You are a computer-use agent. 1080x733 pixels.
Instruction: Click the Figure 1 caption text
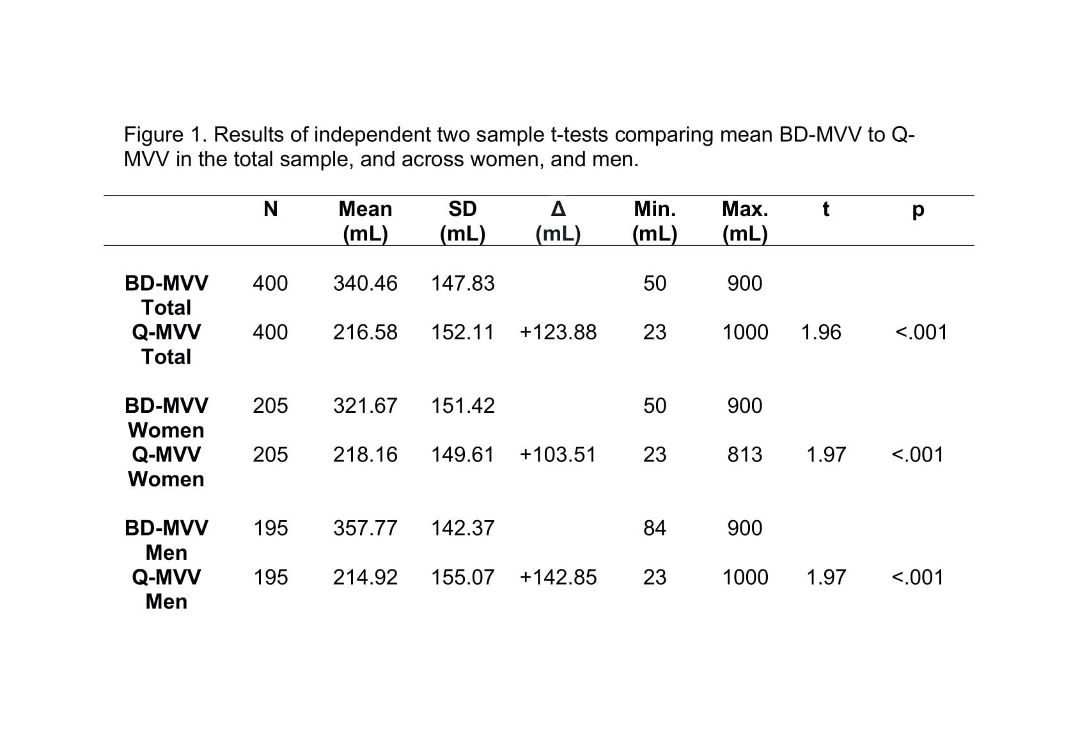tap(519, 147)
